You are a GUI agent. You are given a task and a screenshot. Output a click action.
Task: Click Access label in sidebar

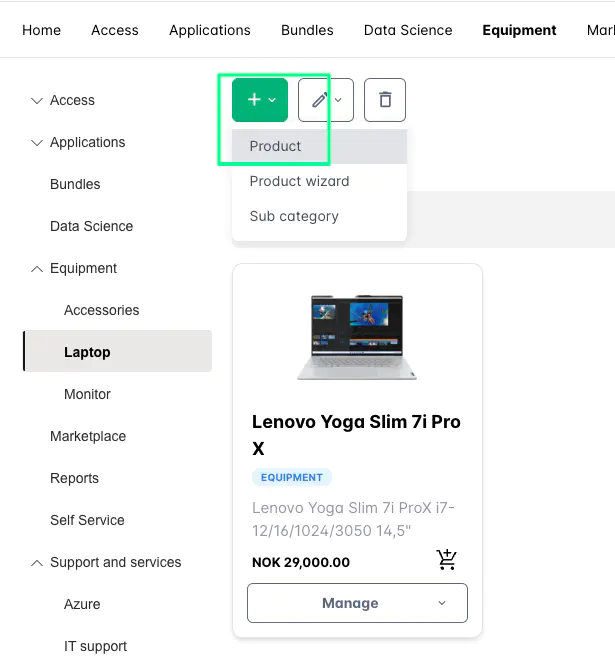pyautogui.click(x=72, y=100)
